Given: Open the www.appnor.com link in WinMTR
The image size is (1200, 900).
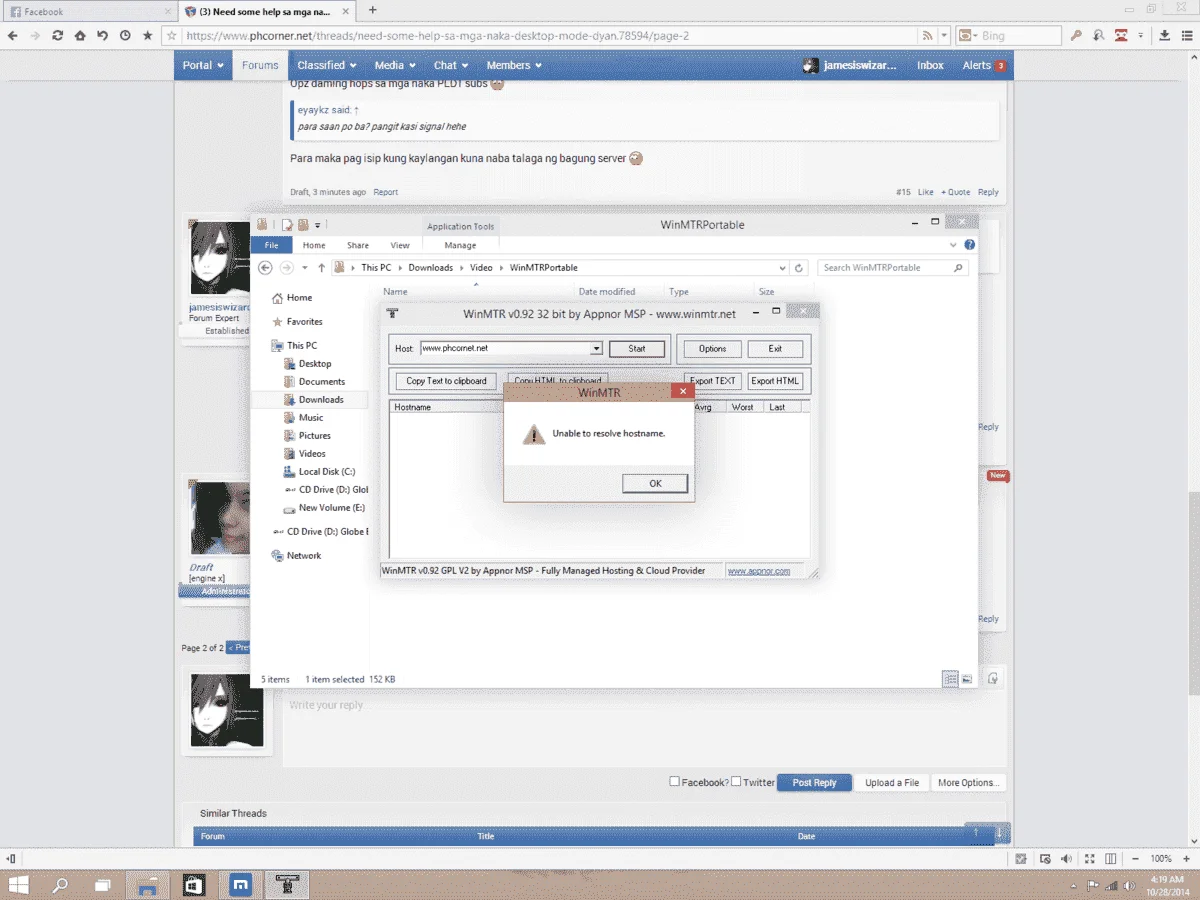Looking at the screenshot, I should 758,571.
